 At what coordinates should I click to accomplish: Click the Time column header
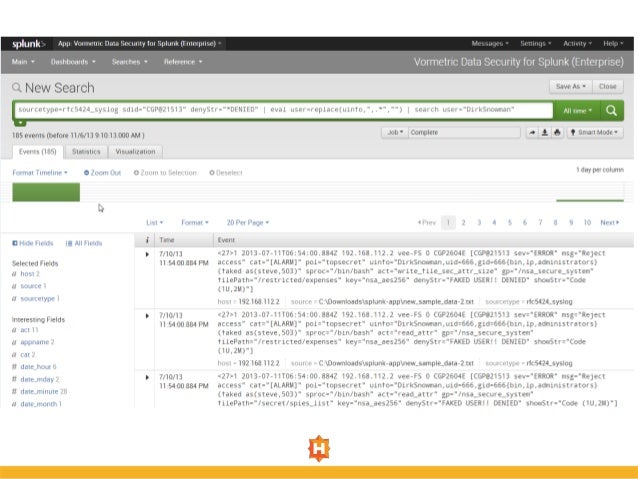(167, 240)
